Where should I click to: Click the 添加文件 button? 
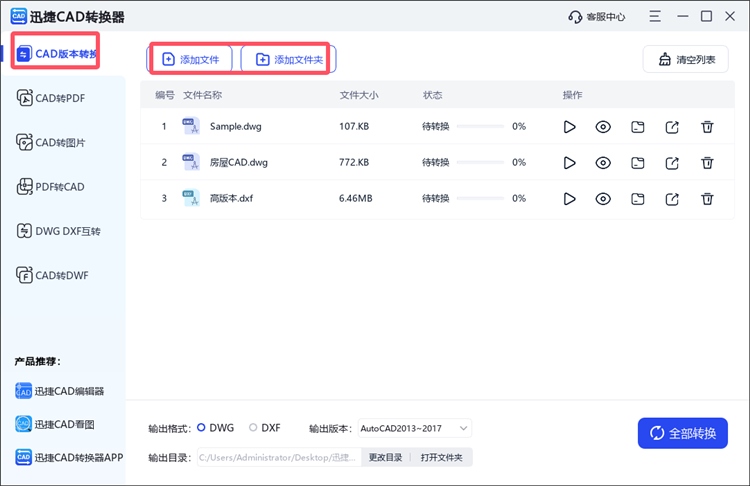[190, 60]
